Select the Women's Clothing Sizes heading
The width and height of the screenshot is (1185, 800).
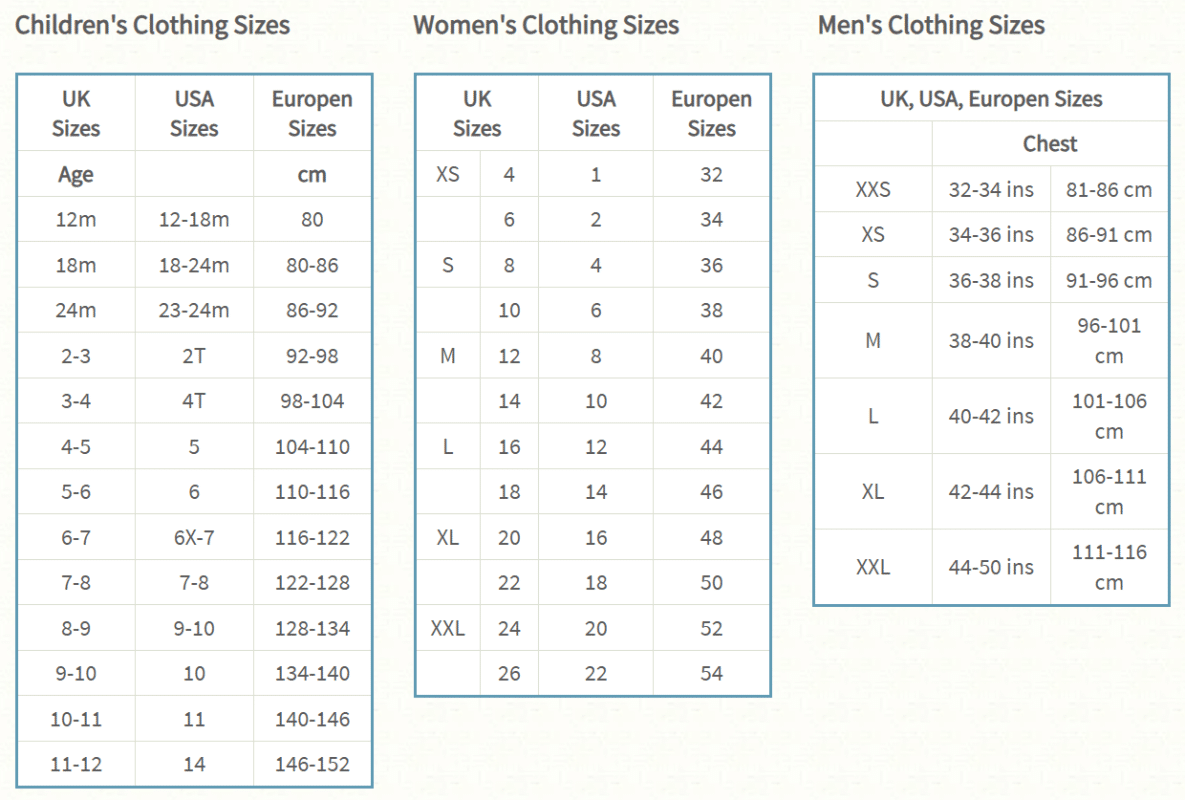(546, 26)
